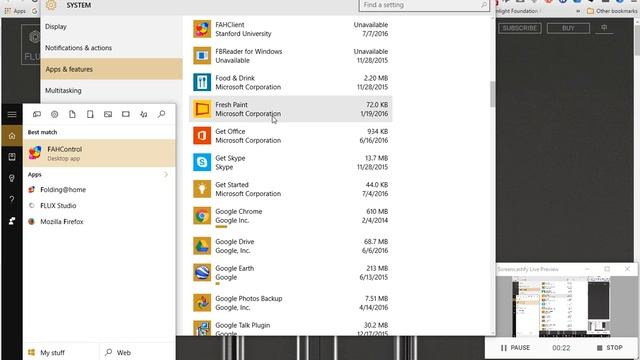Select Apps & features section
This screenshot has width=640, height=360.
click(111, 69)
